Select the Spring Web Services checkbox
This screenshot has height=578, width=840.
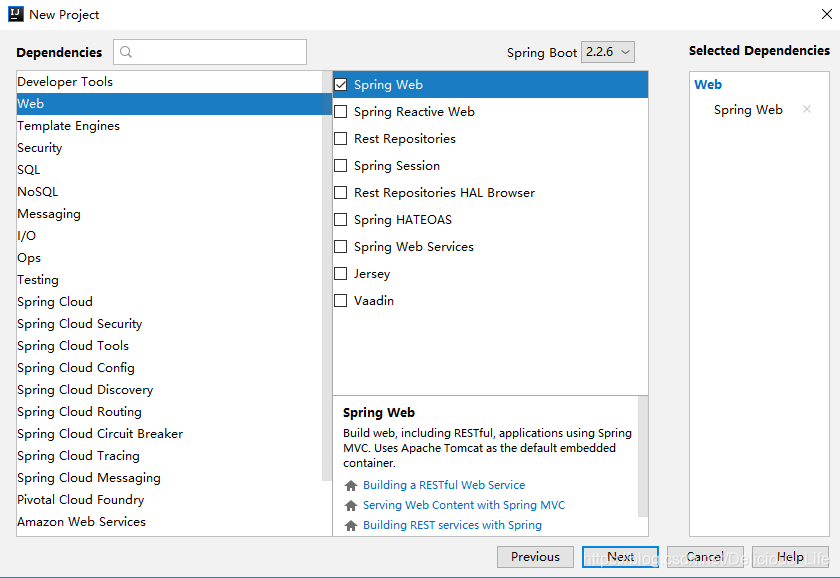coord(341,246)
